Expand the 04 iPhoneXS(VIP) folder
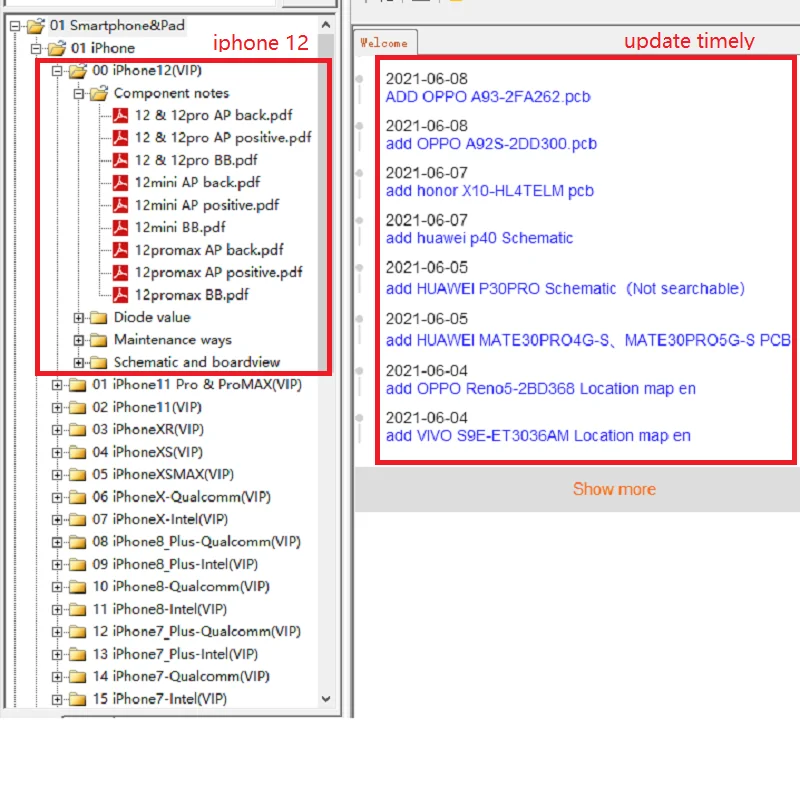 click(x=57, y=453)
